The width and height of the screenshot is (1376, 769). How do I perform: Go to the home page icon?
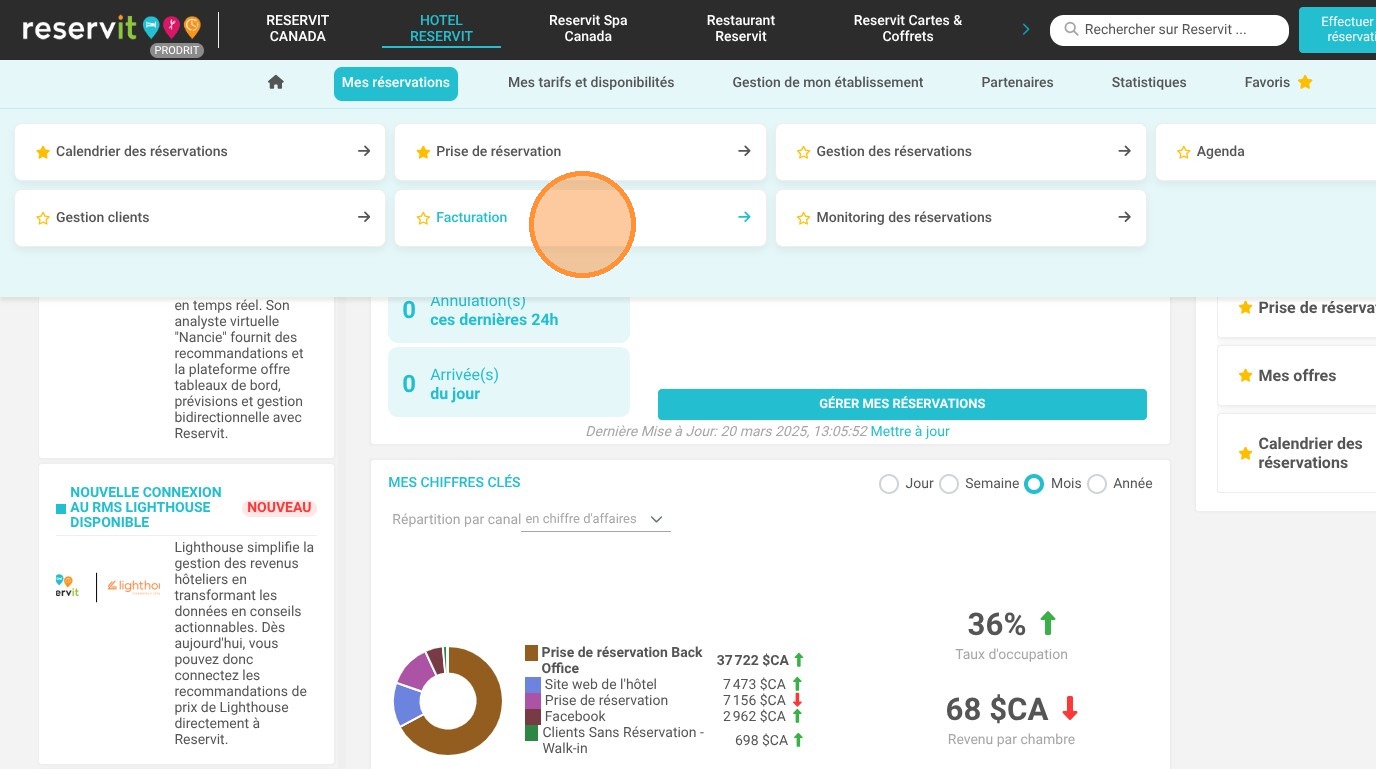coord(276,83)
